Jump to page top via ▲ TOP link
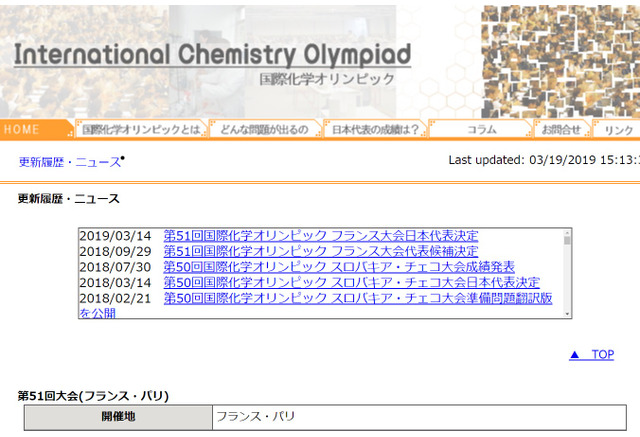 (591, 354)
